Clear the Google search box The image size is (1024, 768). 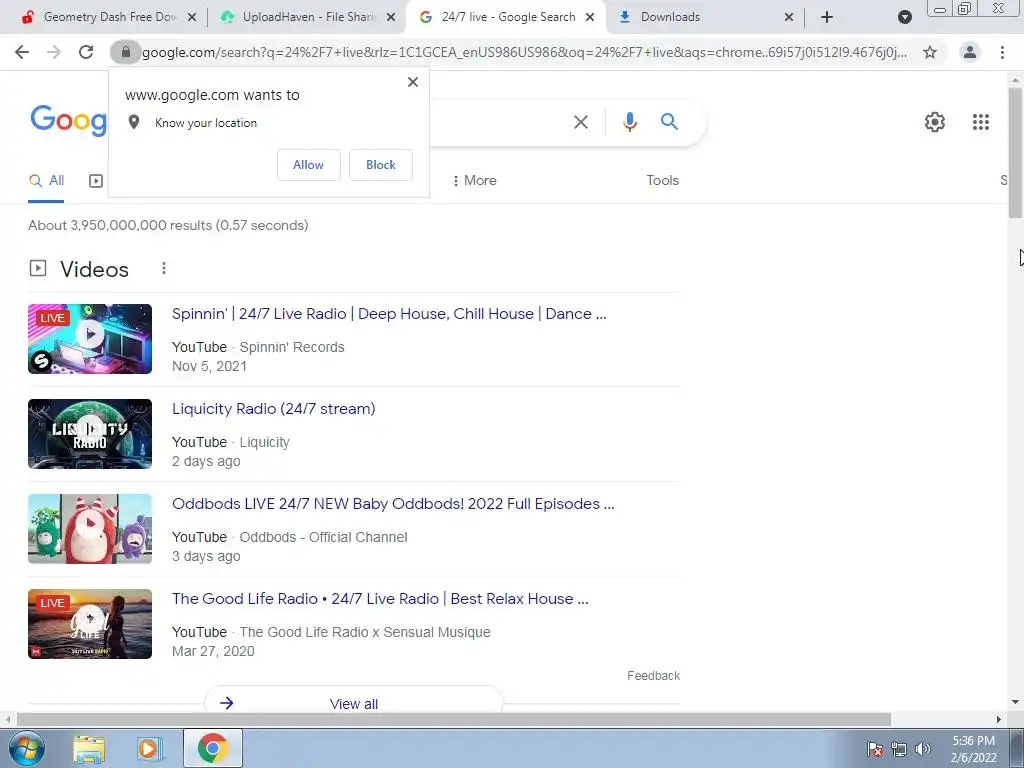[x=581, y=122]
